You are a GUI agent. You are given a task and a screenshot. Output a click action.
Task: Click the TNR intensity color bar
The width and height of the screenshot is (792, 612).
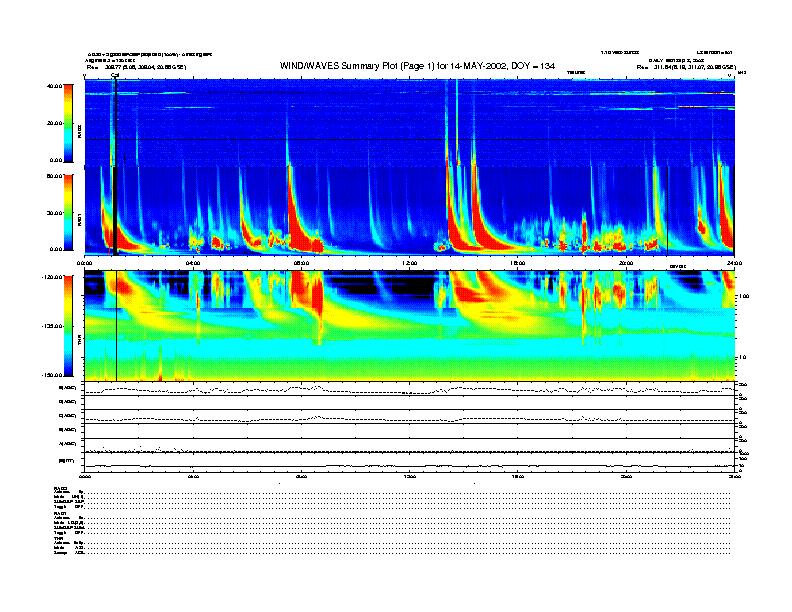pos(68,326)
